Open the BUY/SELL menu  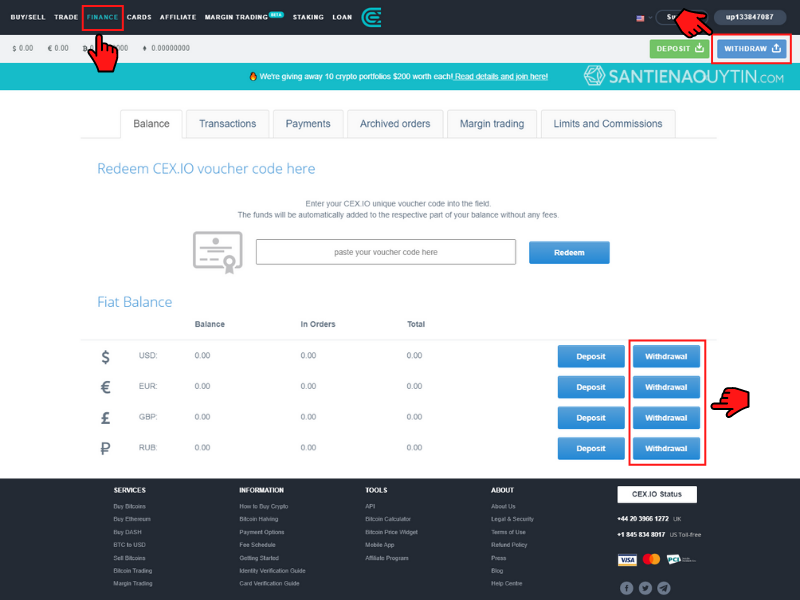pyautogui.click(x=28, y=17)
